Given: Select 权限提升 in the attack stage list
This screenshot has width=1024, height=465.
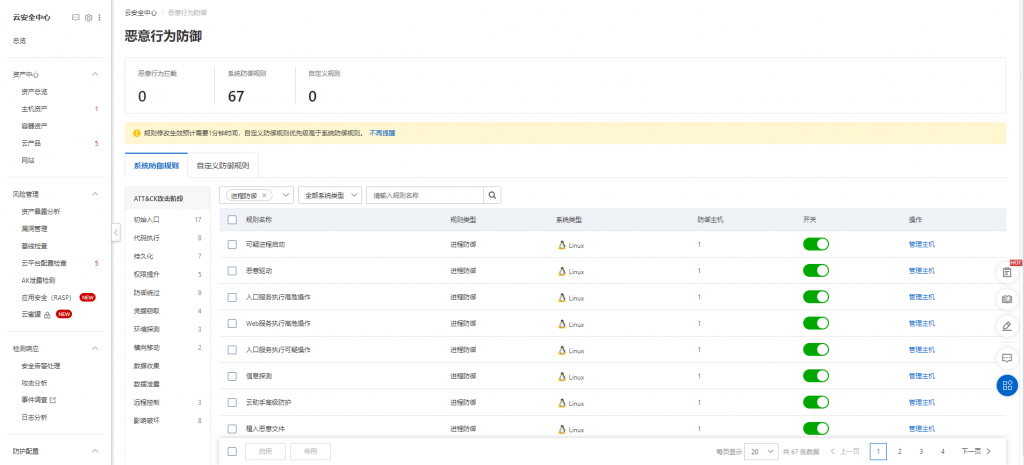Looking at the screenshot, I should pyautogui.click(x=147, y=274).
